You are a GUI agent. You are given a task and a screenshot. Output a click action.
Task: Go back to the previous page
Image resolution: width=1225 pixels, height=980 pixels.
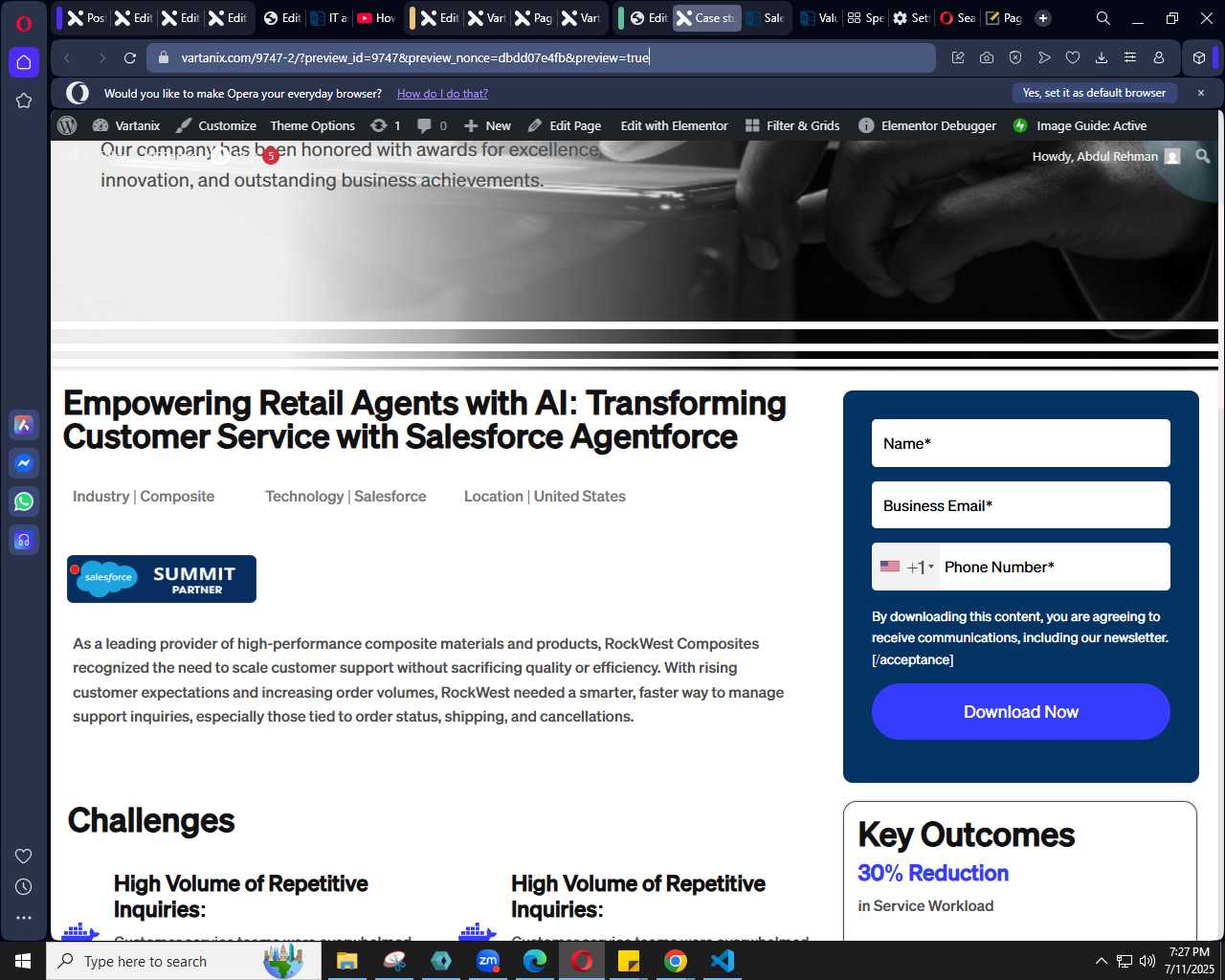[68, 58]
